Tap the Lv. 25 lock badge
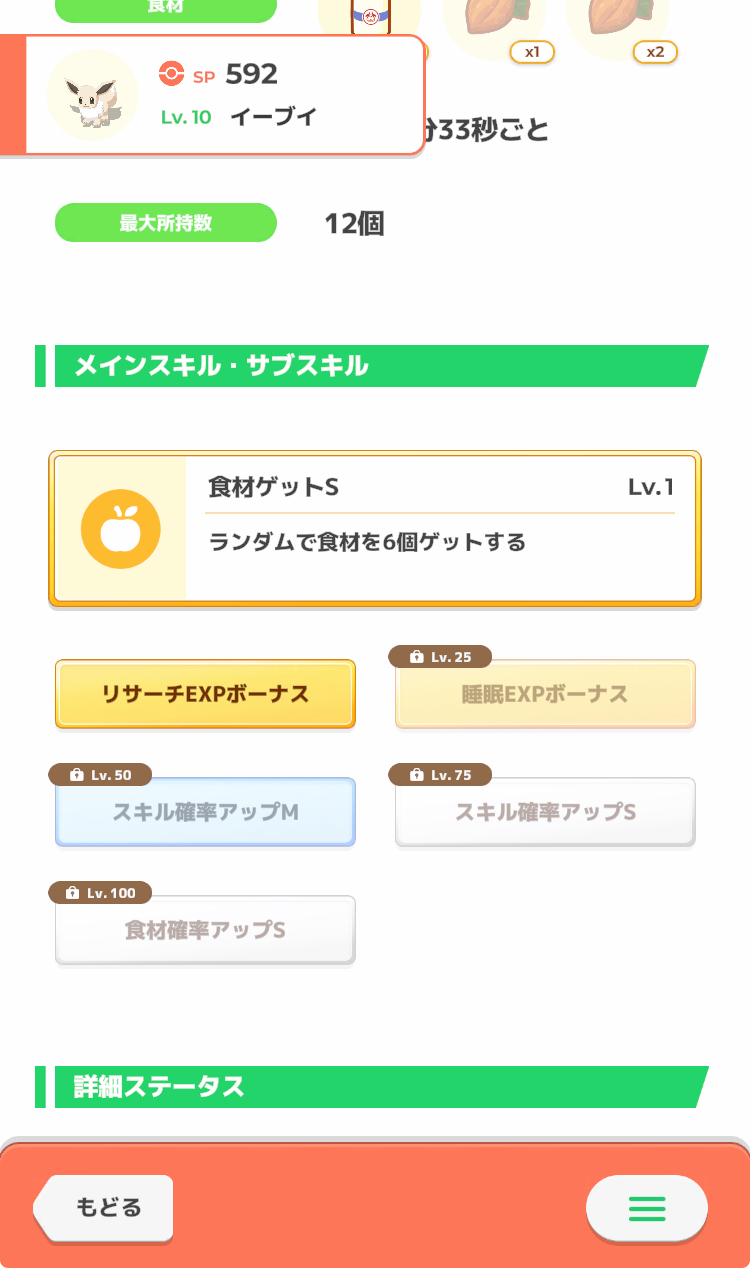 click(440, 657)
